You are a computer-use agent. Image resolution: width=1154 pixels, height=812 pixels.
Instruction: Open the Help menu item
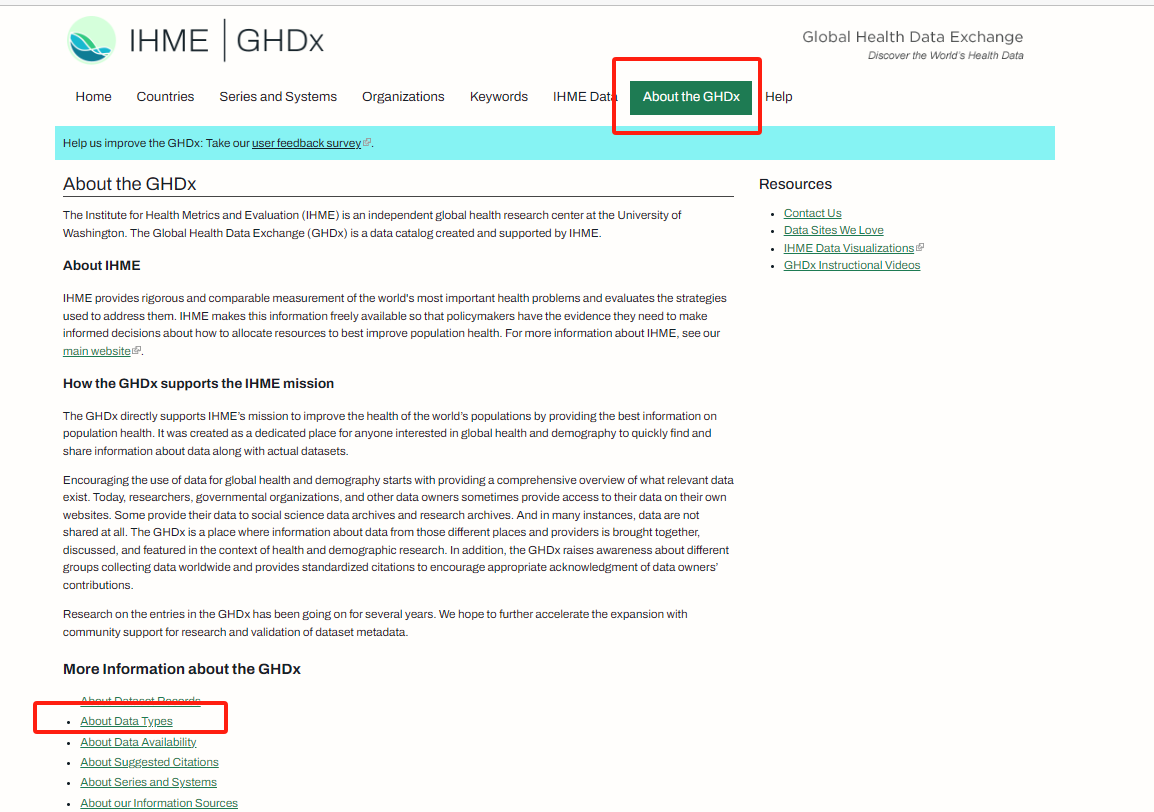coord(779,97)
